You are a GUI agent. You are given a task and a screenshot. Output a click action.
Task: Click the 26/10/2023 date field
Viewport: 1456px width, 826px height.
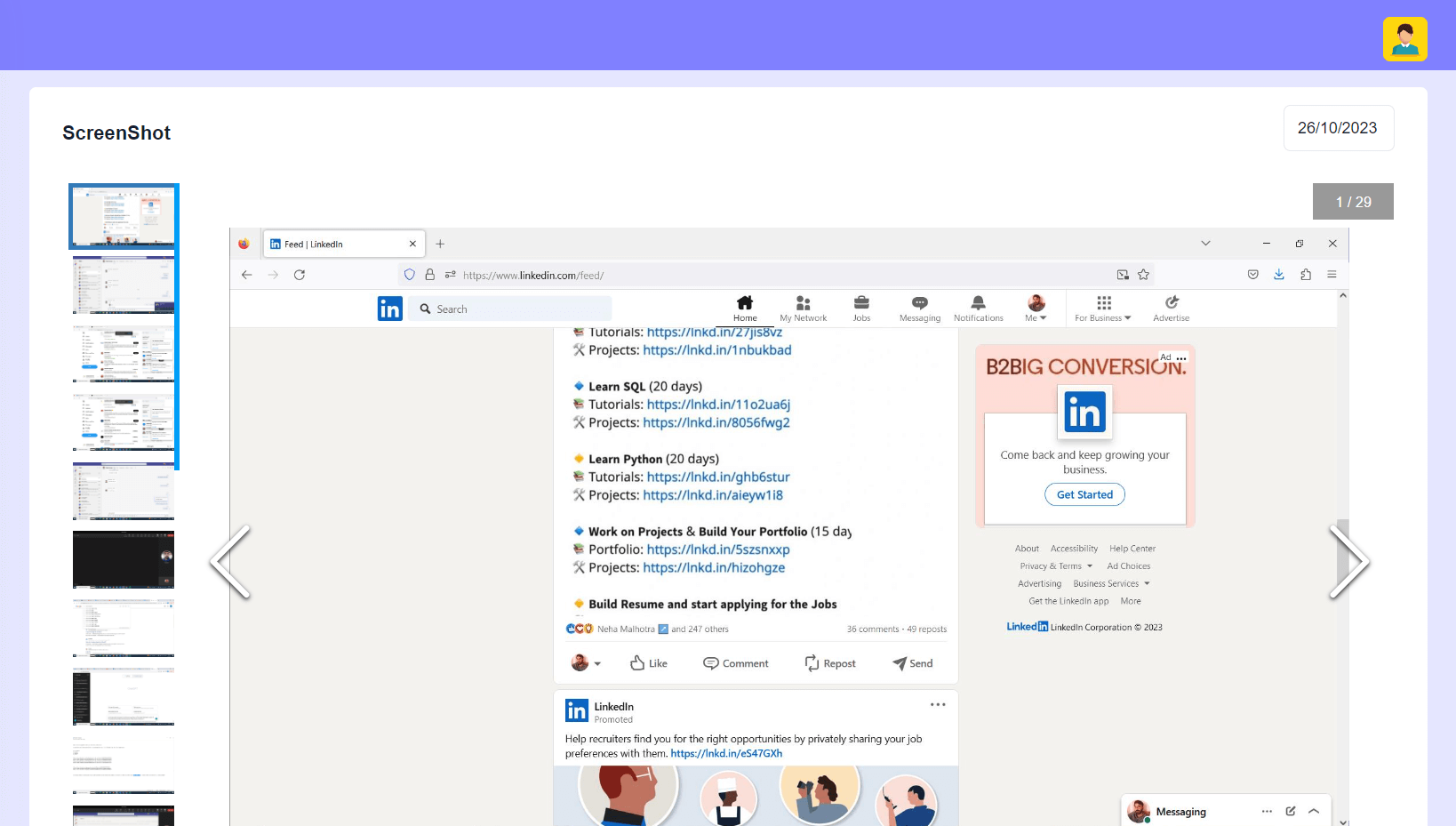pos(1338,128)
